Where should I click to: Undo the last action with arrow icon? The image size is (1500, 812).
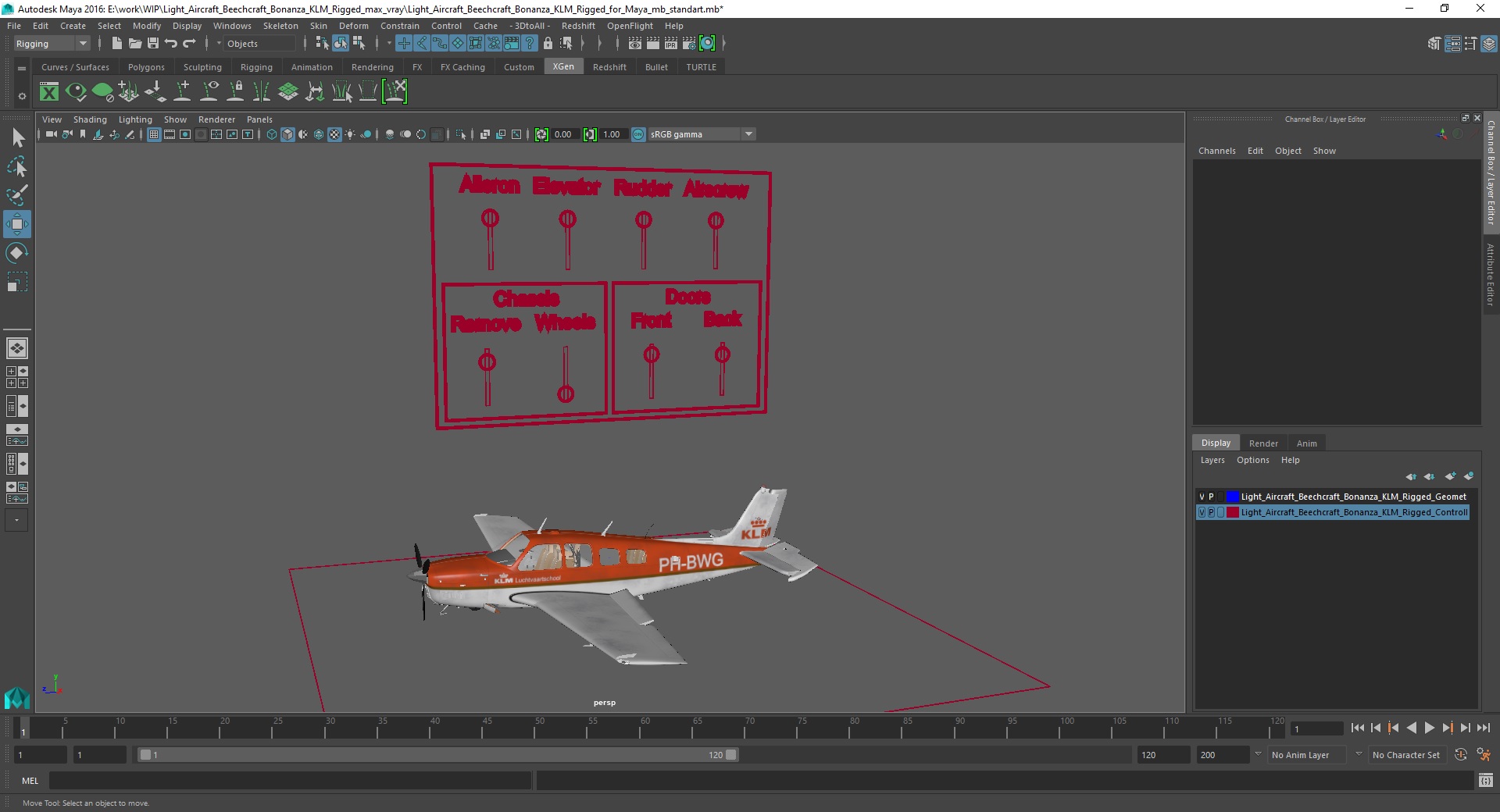(171, 44)
